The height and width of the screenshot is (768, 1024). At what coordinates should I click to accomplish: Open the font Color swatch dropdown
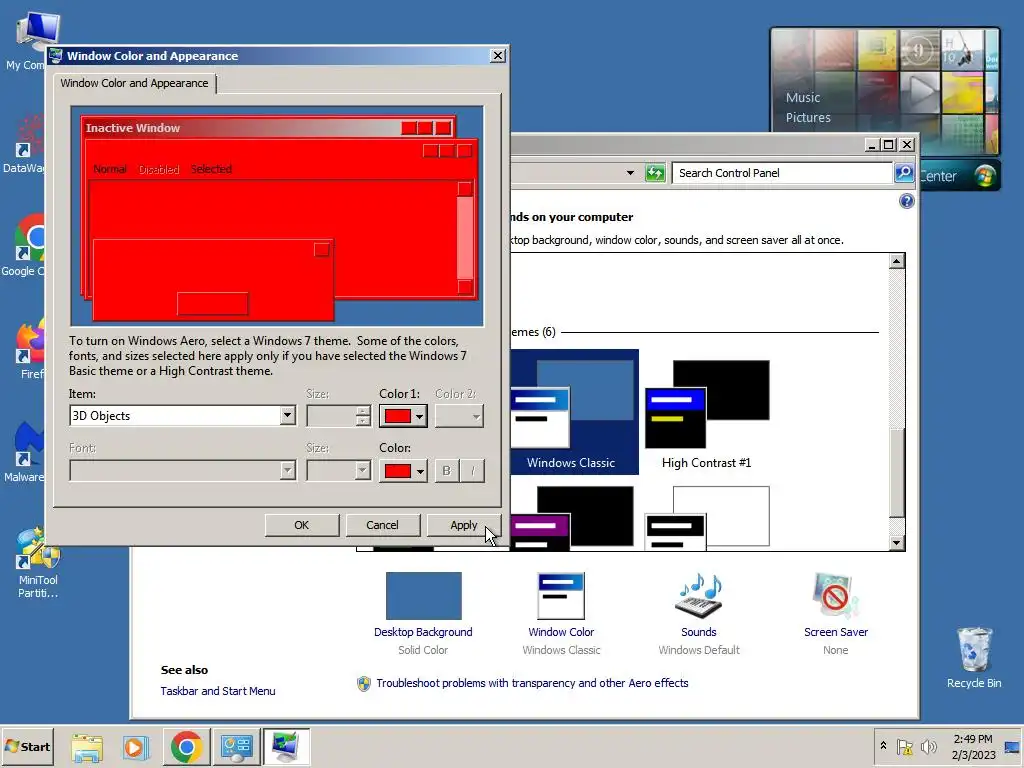pyautogui.click(x=404, y=471)
